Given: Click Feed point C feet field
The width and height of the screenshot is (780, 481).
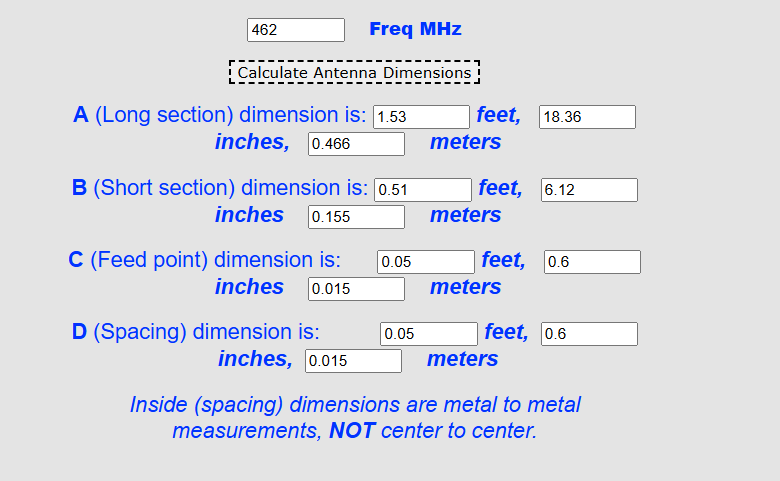Looking at the screenshot, I should tap(425, 262).
